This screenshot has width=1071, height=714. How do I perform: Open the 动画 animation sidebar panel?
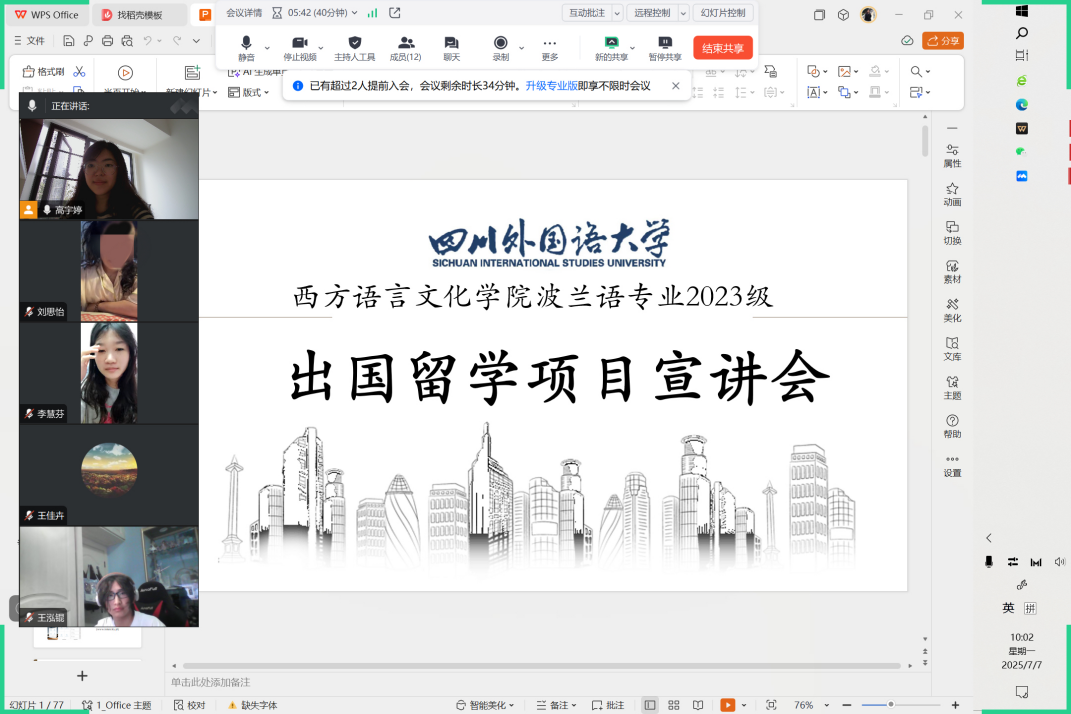pyautogui.click(x=952, y=194)
